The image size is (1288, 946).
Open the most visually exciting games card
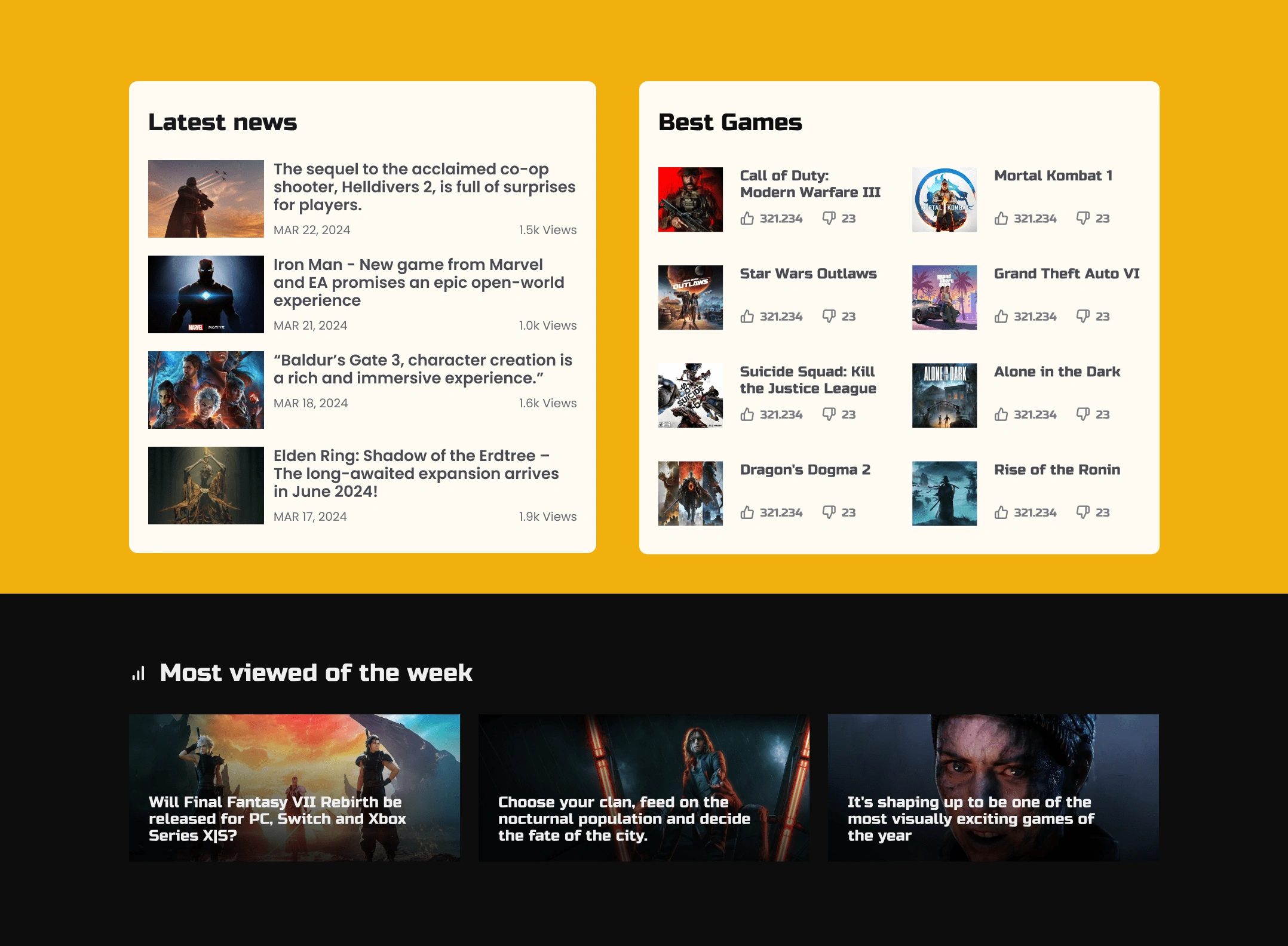tap(993, 788)
